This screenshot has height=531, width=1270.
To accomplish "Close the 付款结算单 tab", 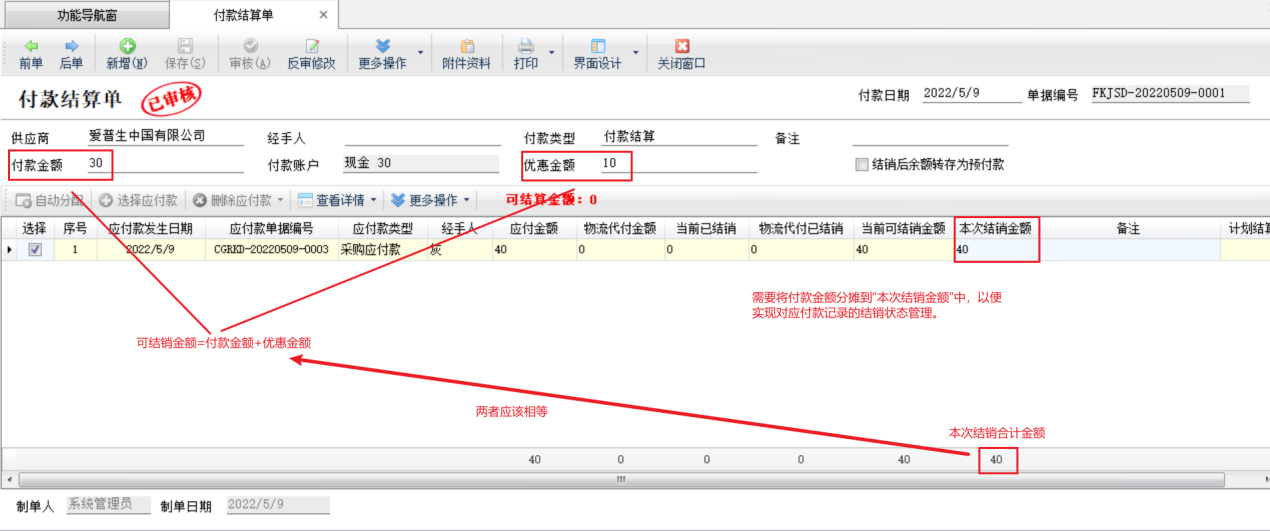I will click(x=322, y=15).
